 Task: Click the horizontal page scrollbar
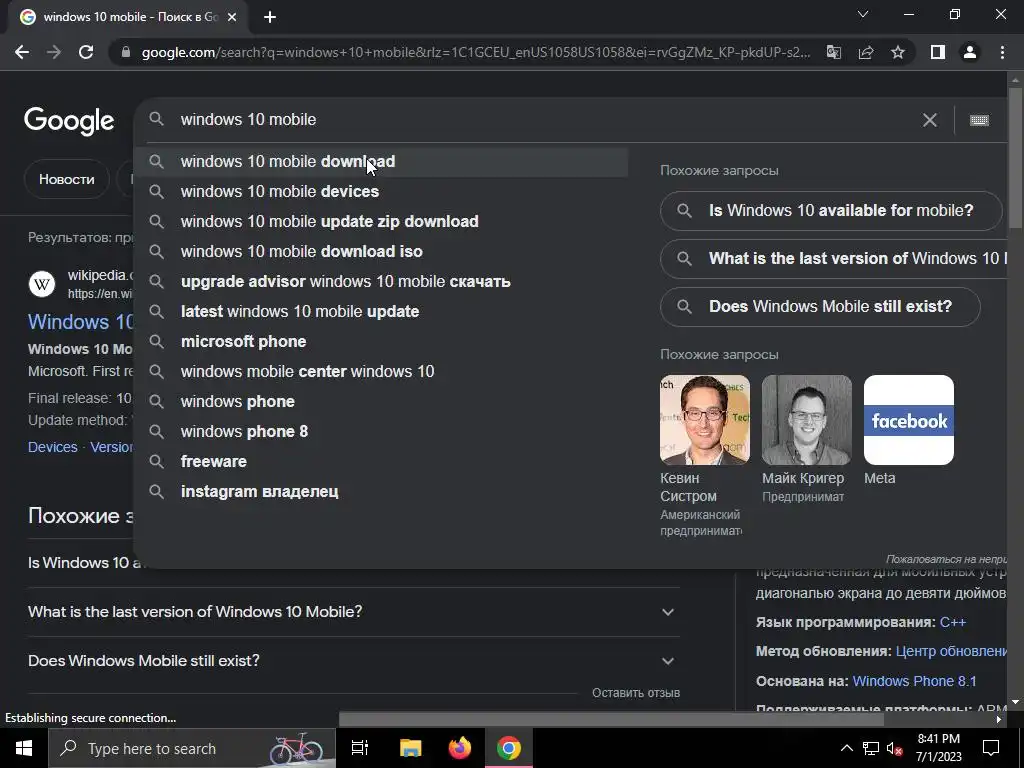611,720
